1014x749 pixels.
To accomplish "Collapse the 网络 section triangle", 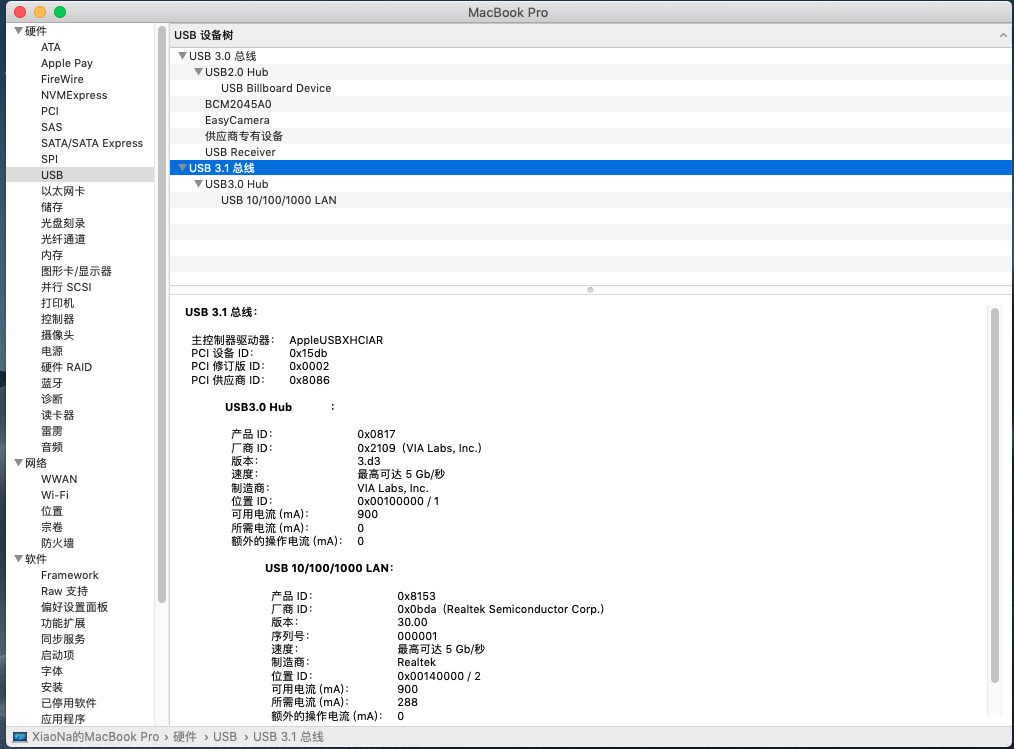I will (x=18, y=462).
